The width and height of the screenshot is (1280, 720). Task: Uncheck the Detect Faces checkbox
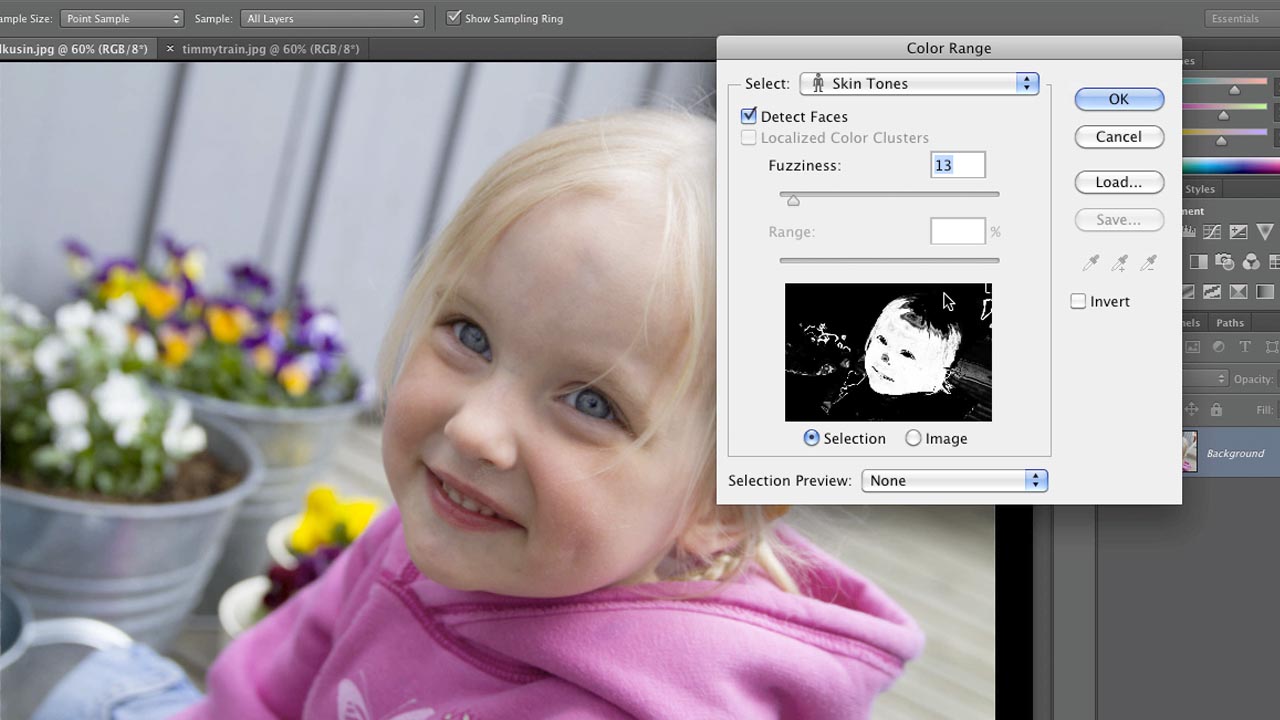(x=749, y=117)
